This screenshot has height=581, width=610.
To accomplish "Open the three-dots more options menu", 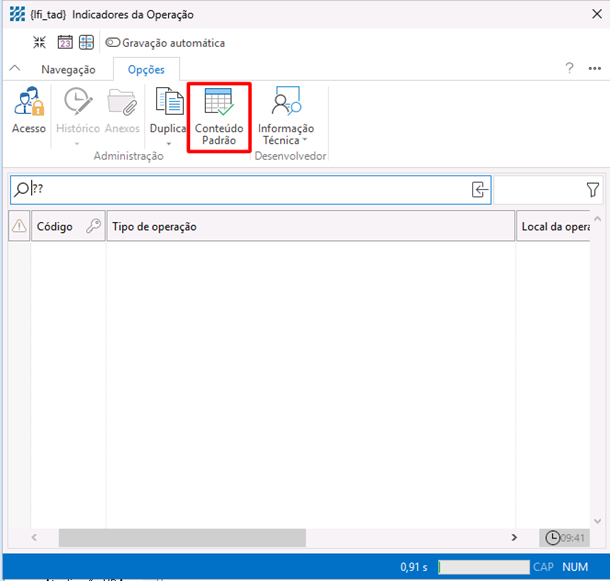I will (x=594, y=69).
